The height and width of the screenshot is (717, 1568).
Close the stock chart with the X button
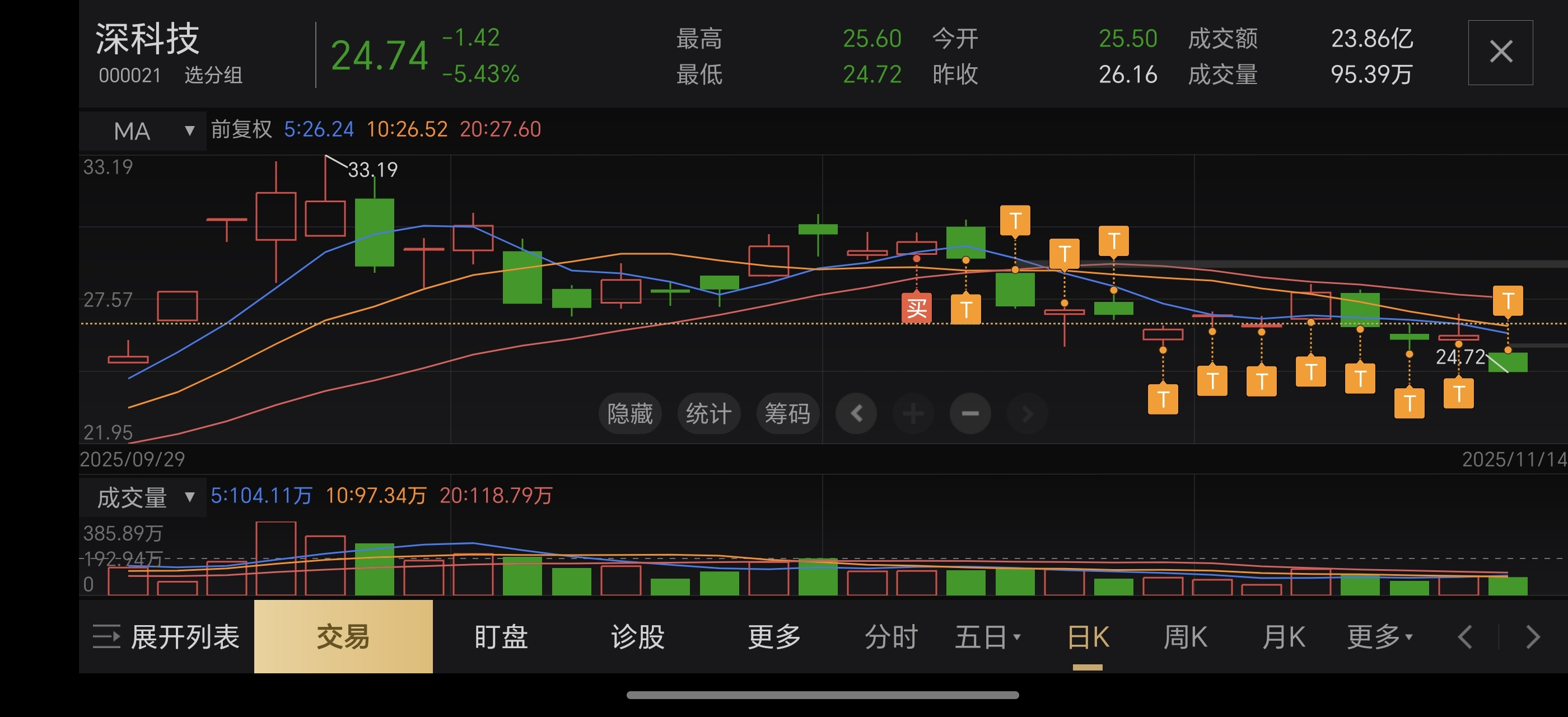coord(1500,52)
